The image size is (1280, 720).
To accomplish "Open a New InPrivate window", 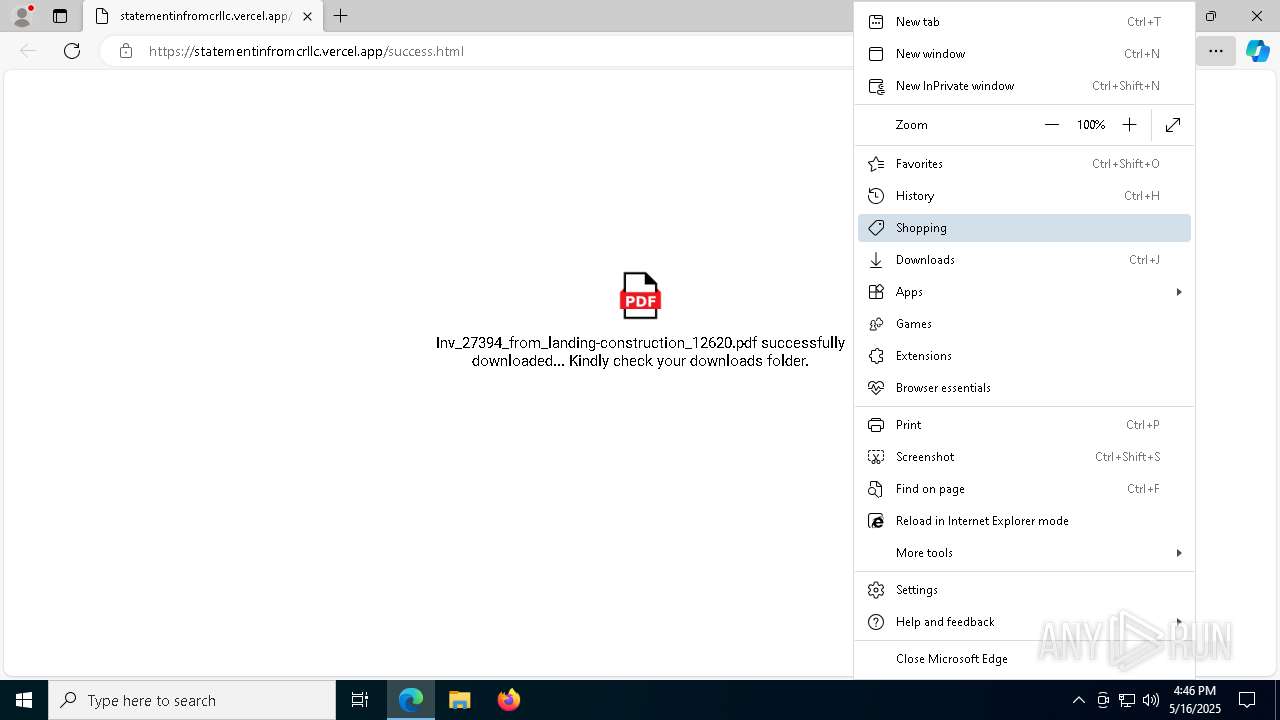I will pyautogui.click(x=1024, y=86).
